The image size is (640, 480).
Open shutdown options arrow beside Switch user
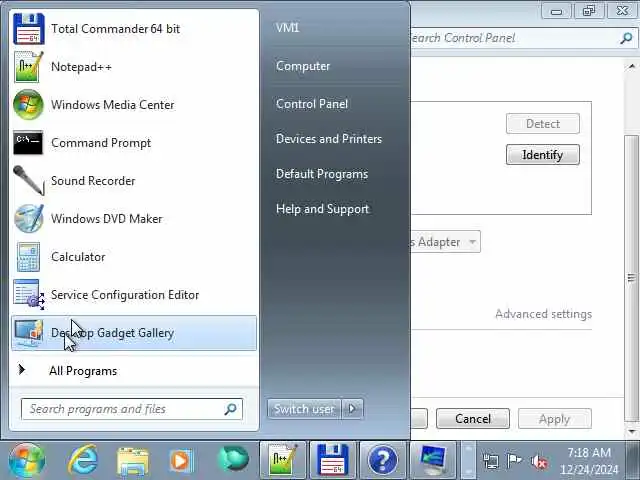352,409
